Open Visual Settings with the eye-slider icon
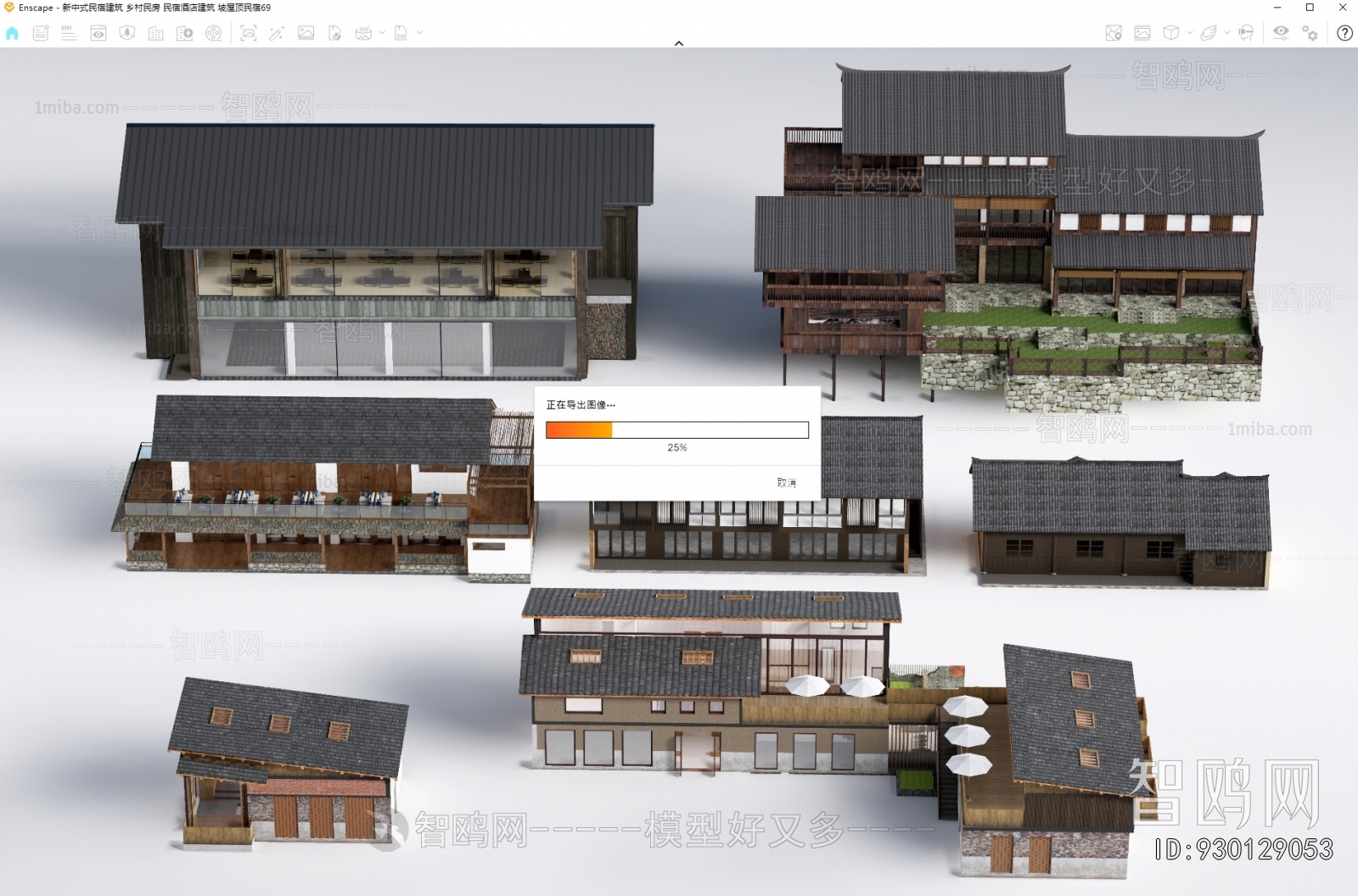This screenshot has height=896, width=1358. [1282, 34]
